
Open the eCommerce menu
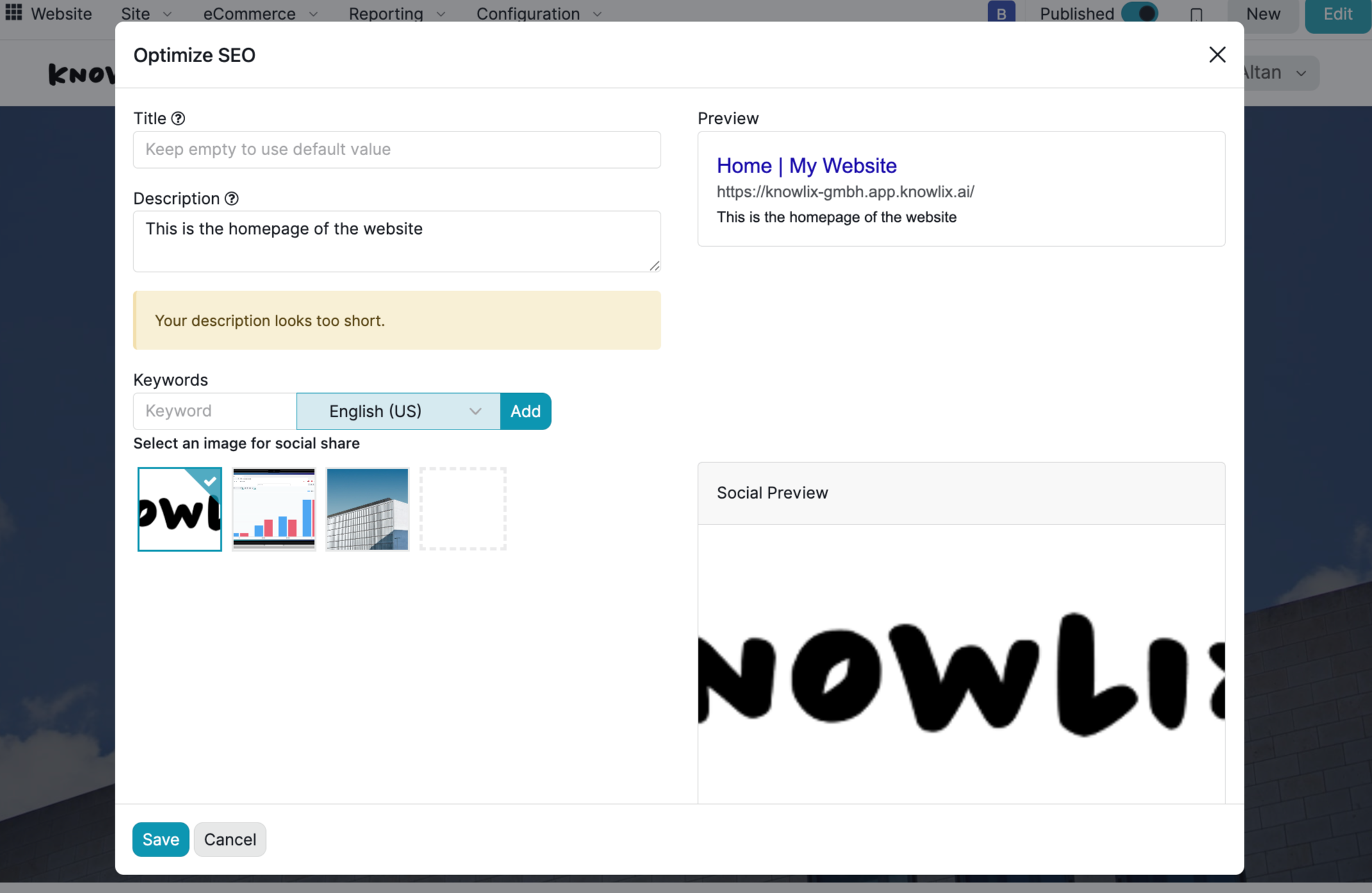point(260,13)
